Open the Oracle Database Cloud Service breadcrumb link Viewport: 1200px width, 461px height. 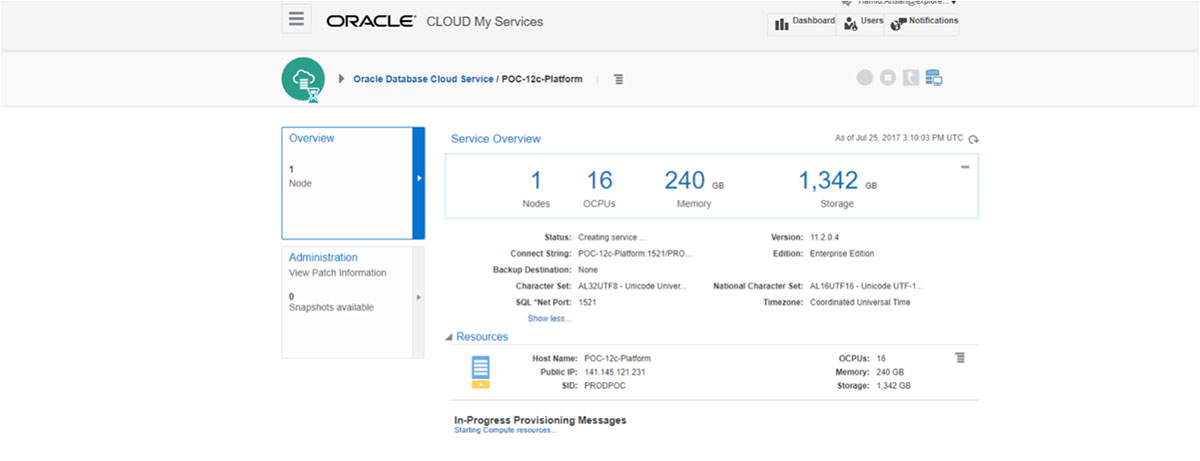point(423,79)
